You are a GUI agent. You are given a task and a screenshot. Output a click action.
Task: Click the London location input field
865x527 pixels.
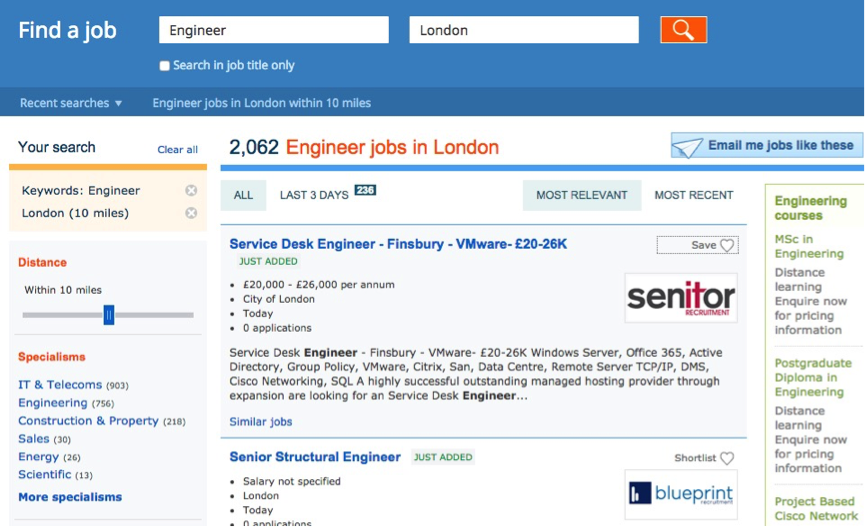pyautogui.click(x=524, y=30)
